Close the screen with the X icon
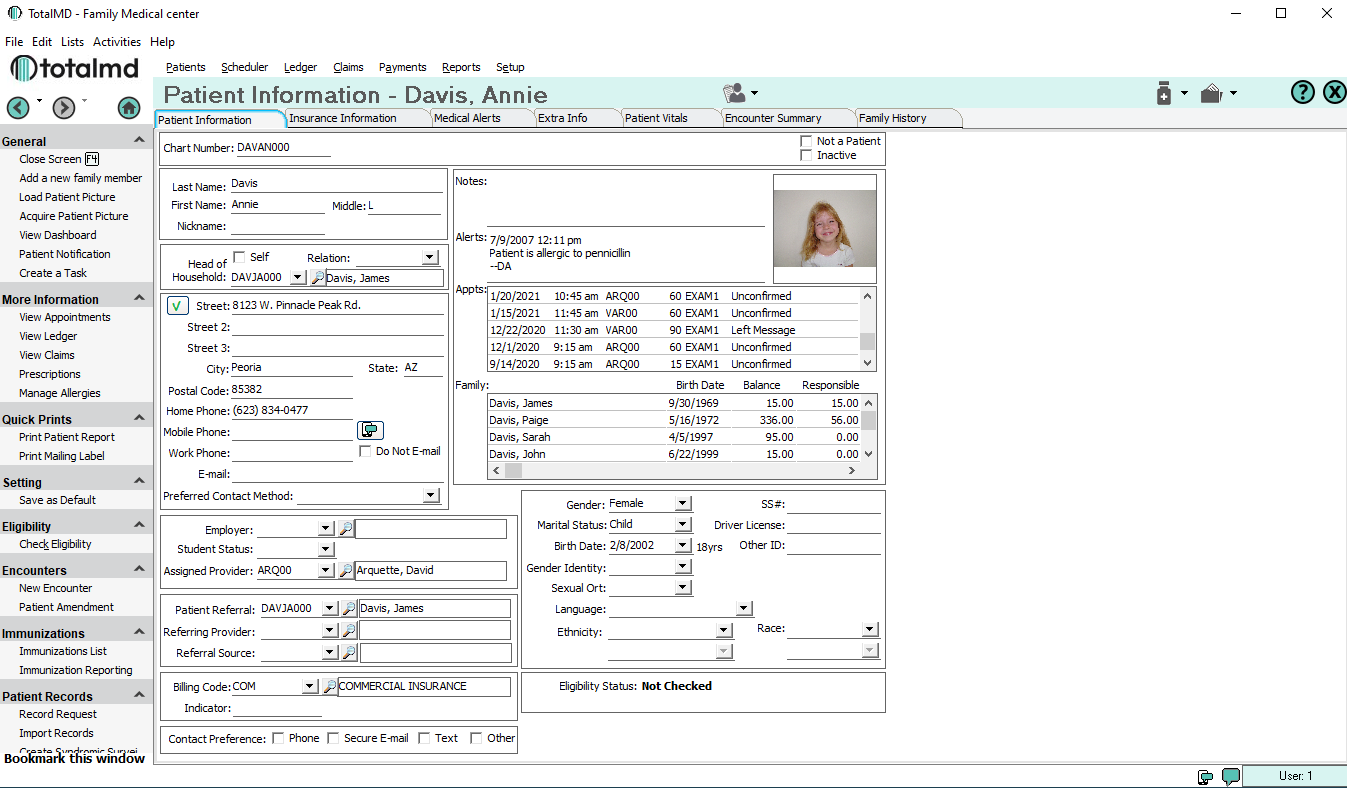Image resolution: width=1347 pixels, height=788 pixels. coord(1334,93)
